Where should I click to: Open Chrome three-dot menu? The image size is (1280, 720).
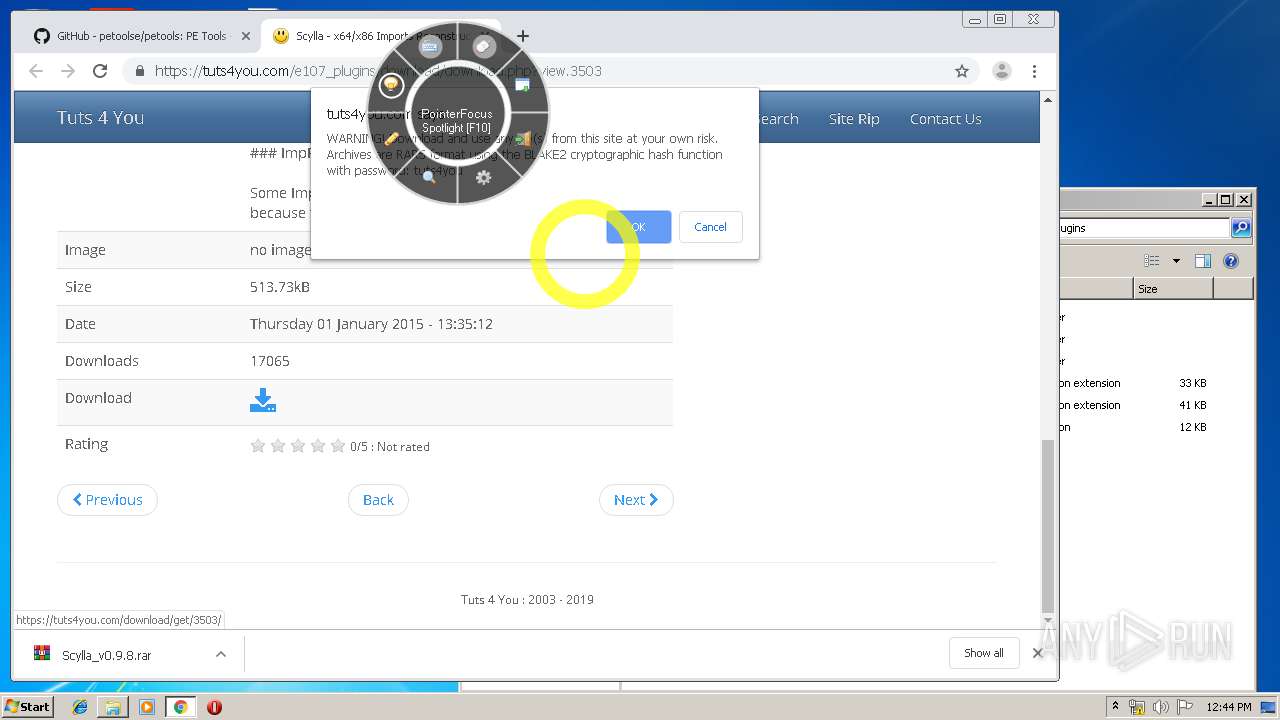(x=1034, y=71)
